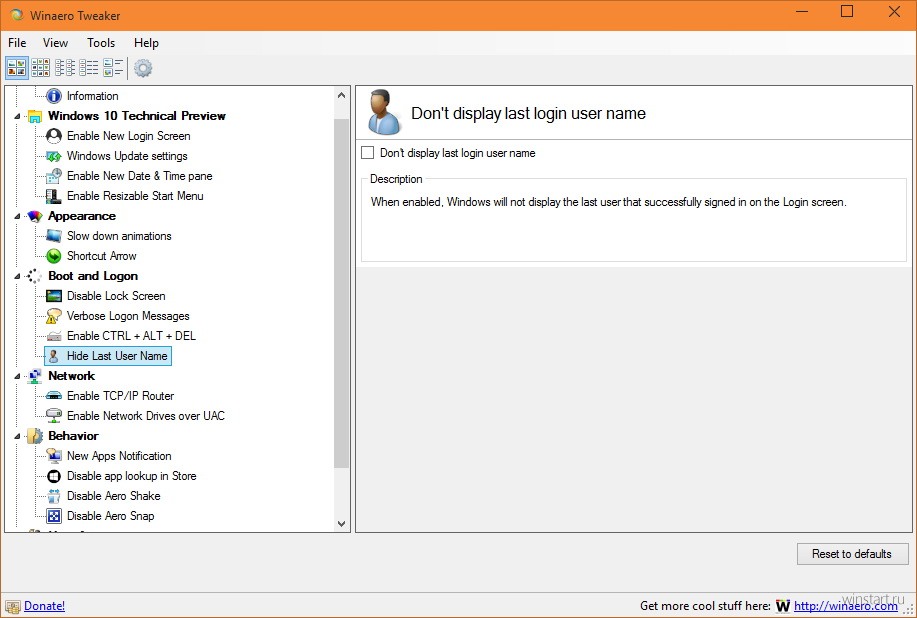Pick the fifth toolbar details view icon
The width and height of the screenshot is (917, 618).
coord(113,68)
